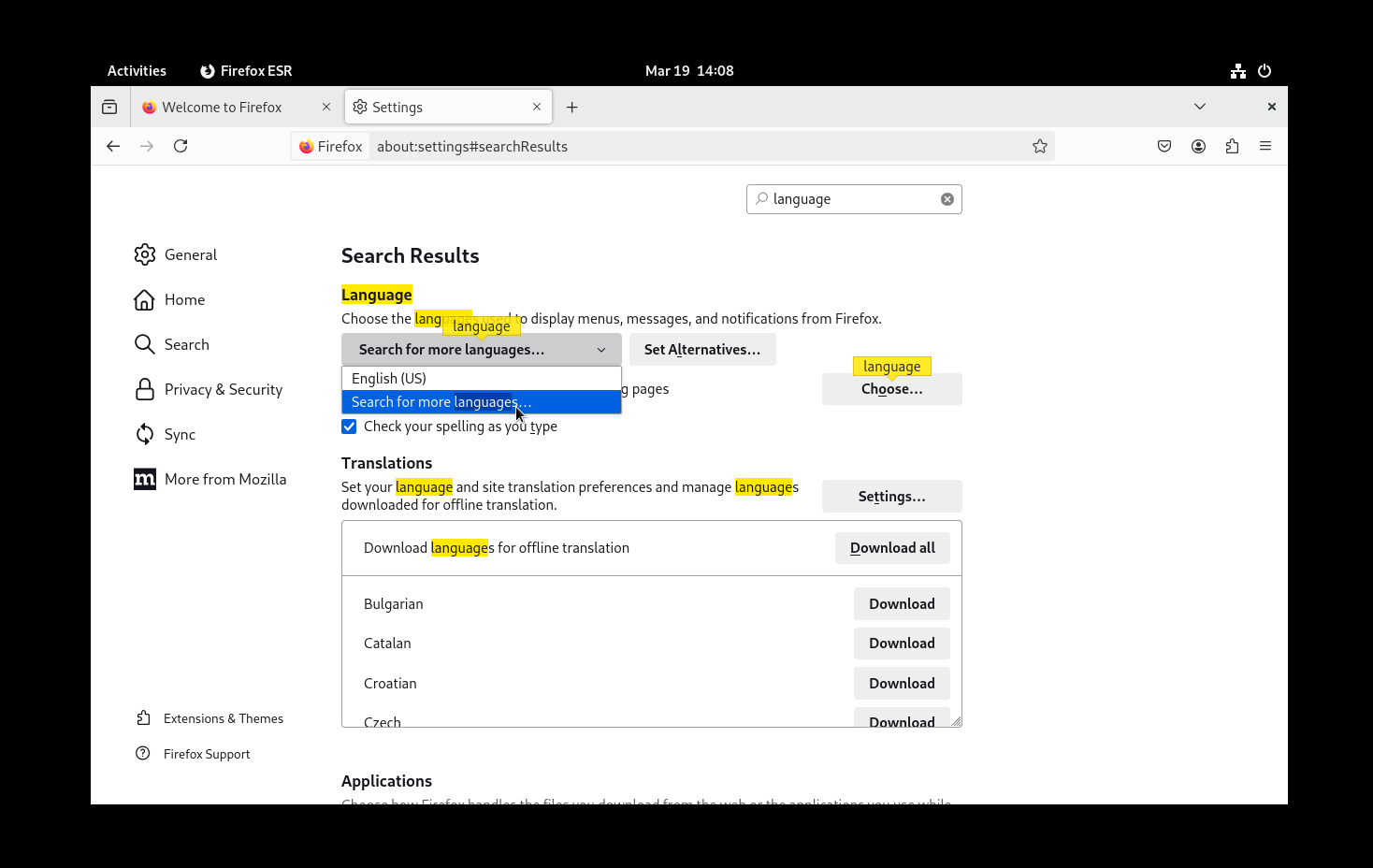Open the Activities overview

137,71
